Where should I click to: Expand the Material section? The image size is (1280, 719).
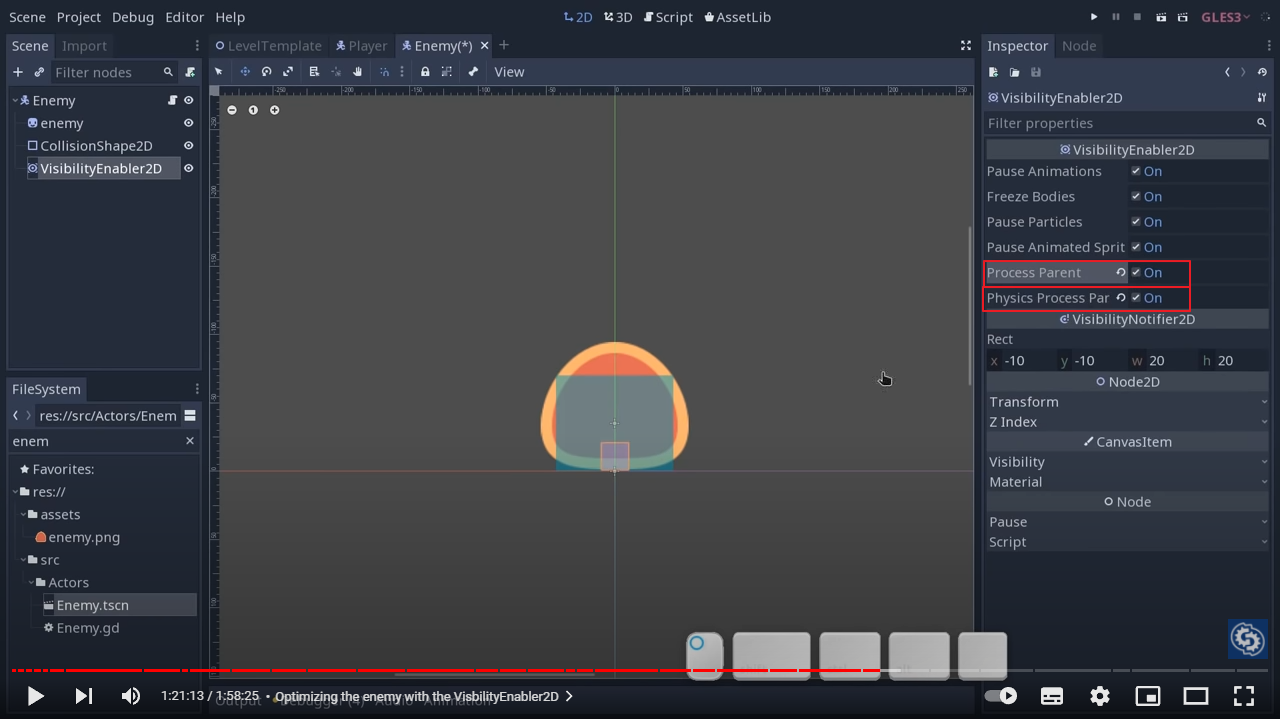(x=1127, y=482)
